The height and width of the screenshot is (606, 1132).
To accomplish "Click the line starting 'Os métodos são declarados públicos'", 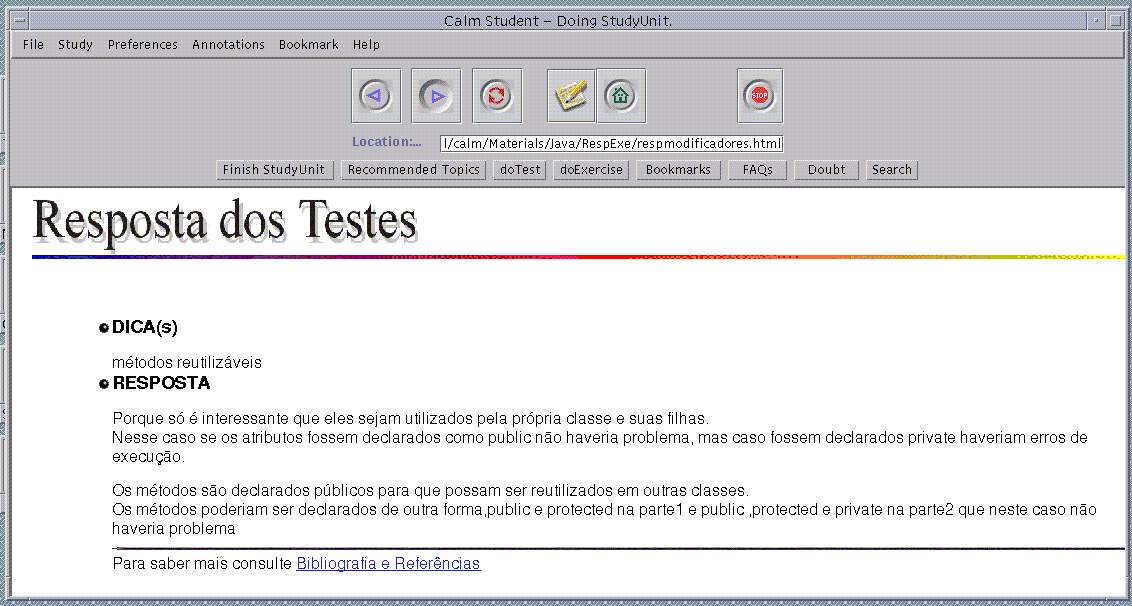I will [432, 491].
